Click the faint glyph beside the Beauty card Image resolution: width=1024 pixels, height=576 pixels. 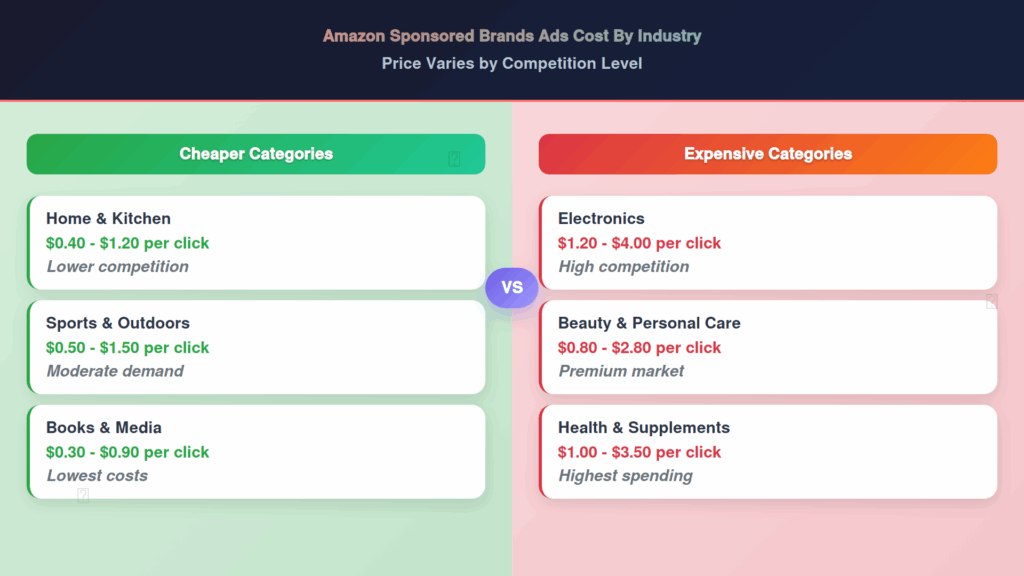[x=991, y=301]
